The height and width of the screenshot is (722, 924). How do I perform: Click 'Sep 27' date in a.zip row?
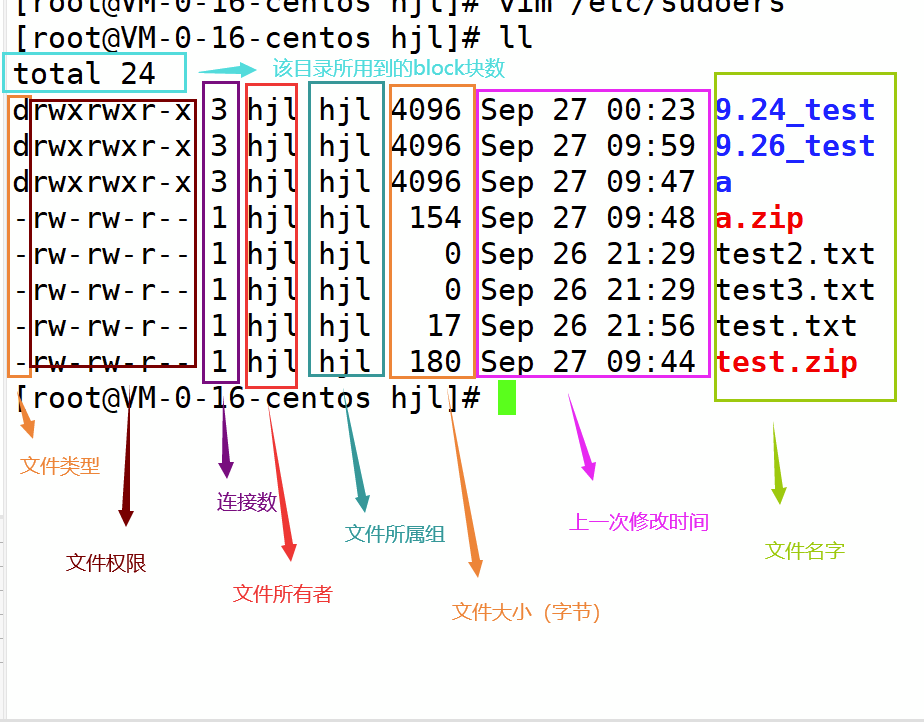click(x=534, y=219)
